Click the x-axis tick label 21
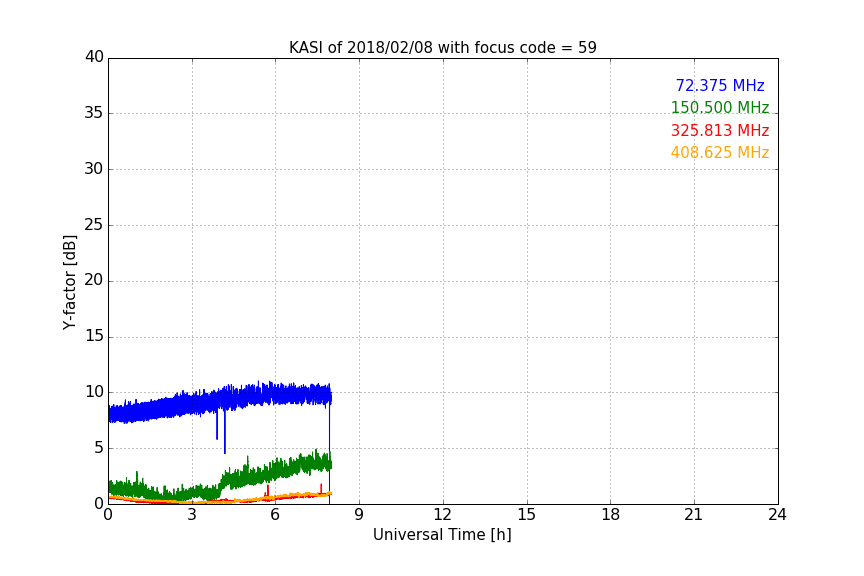This screenshot has width=864, height=576. [694, 515]
